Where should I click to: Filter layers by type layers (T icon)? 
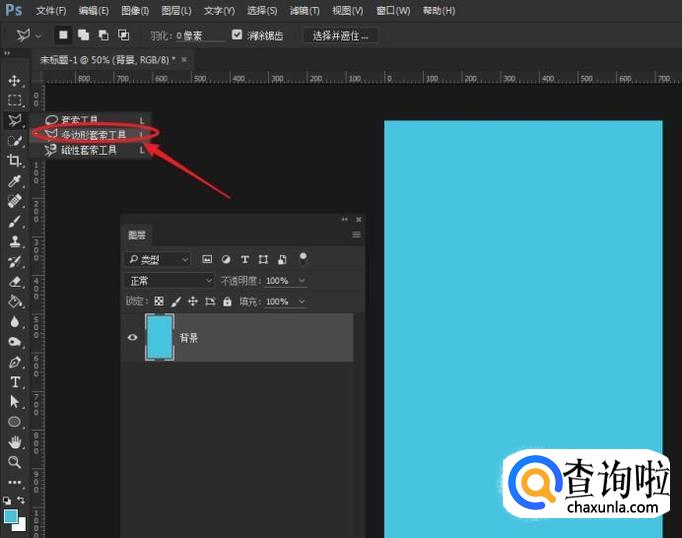tap(244, 259)
